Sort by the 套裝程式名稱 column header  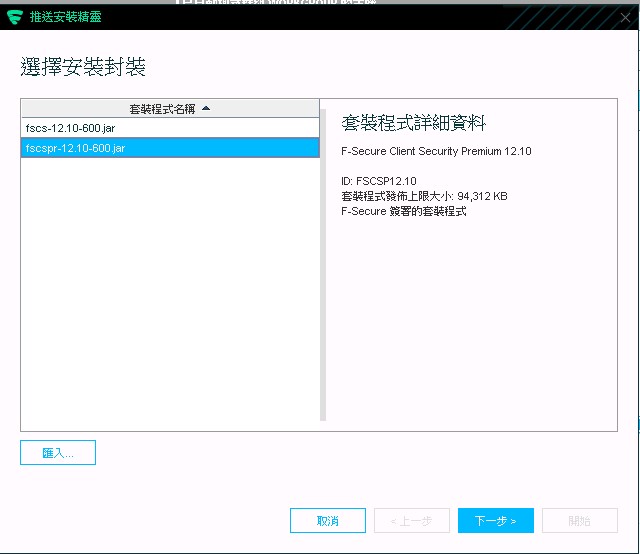point(170,109)
